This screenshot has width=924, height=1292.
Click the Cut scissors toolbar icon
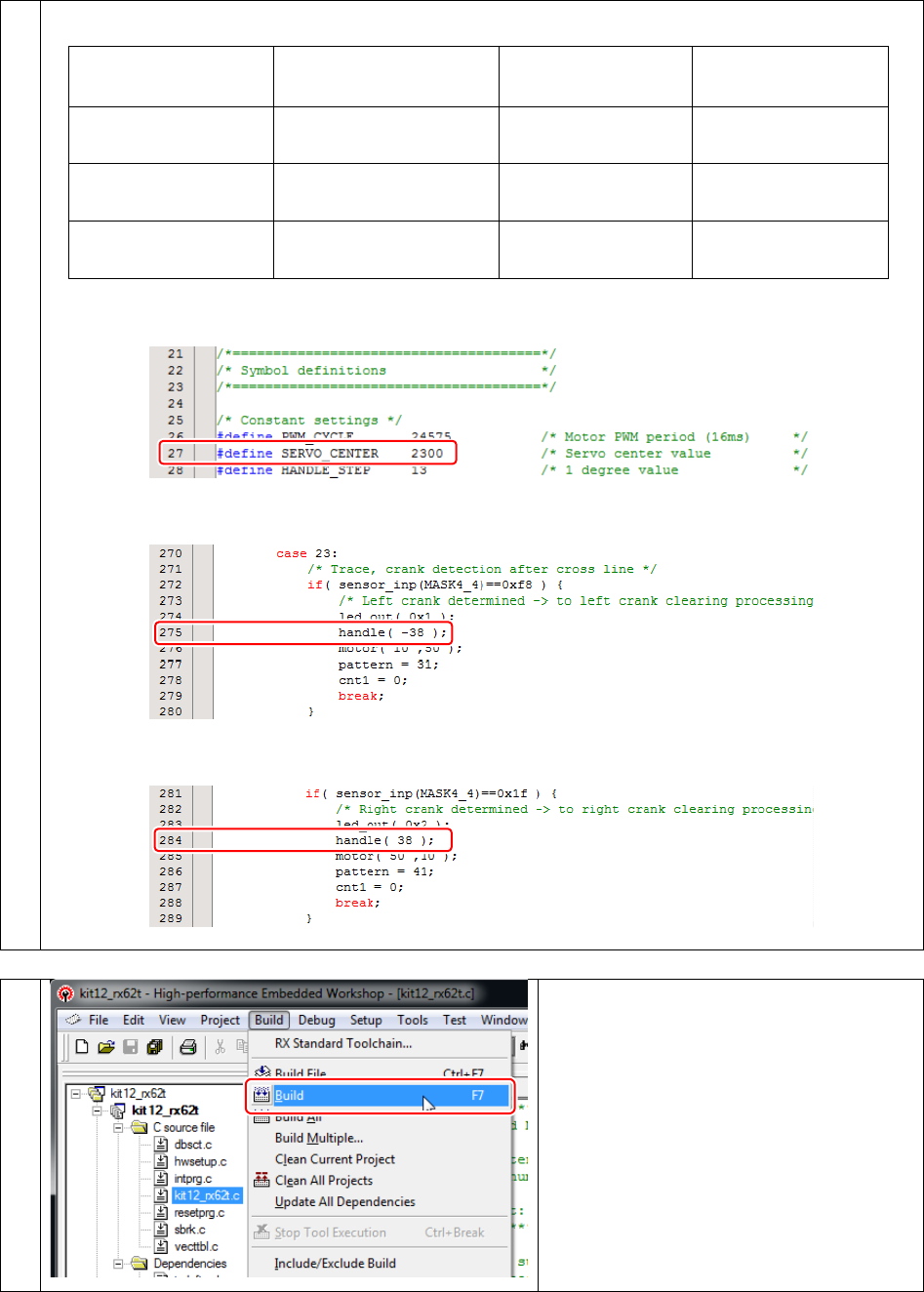pos(221,1047)
